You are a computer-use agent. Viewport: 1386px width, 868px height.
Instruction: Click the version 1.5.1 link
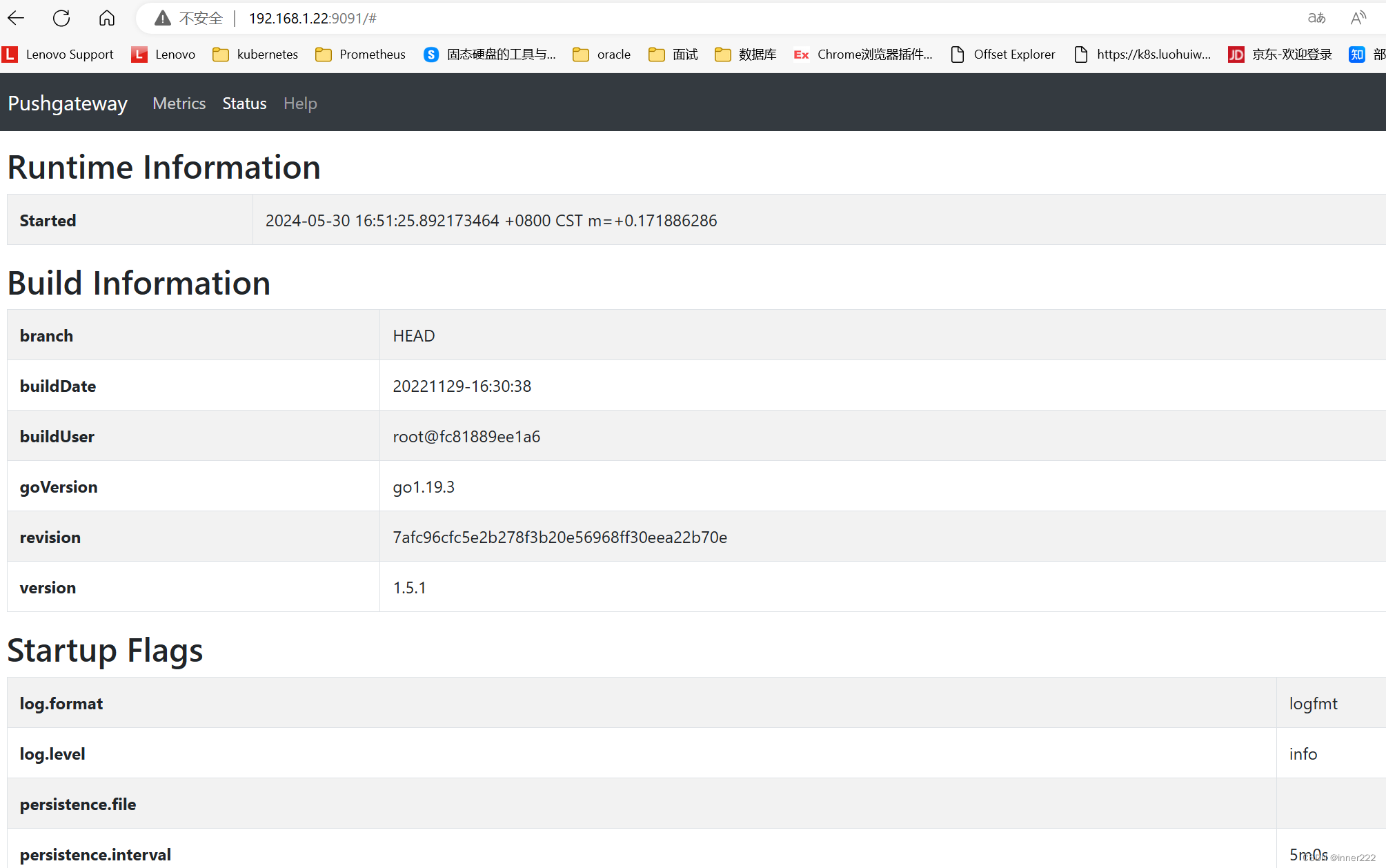410,587
